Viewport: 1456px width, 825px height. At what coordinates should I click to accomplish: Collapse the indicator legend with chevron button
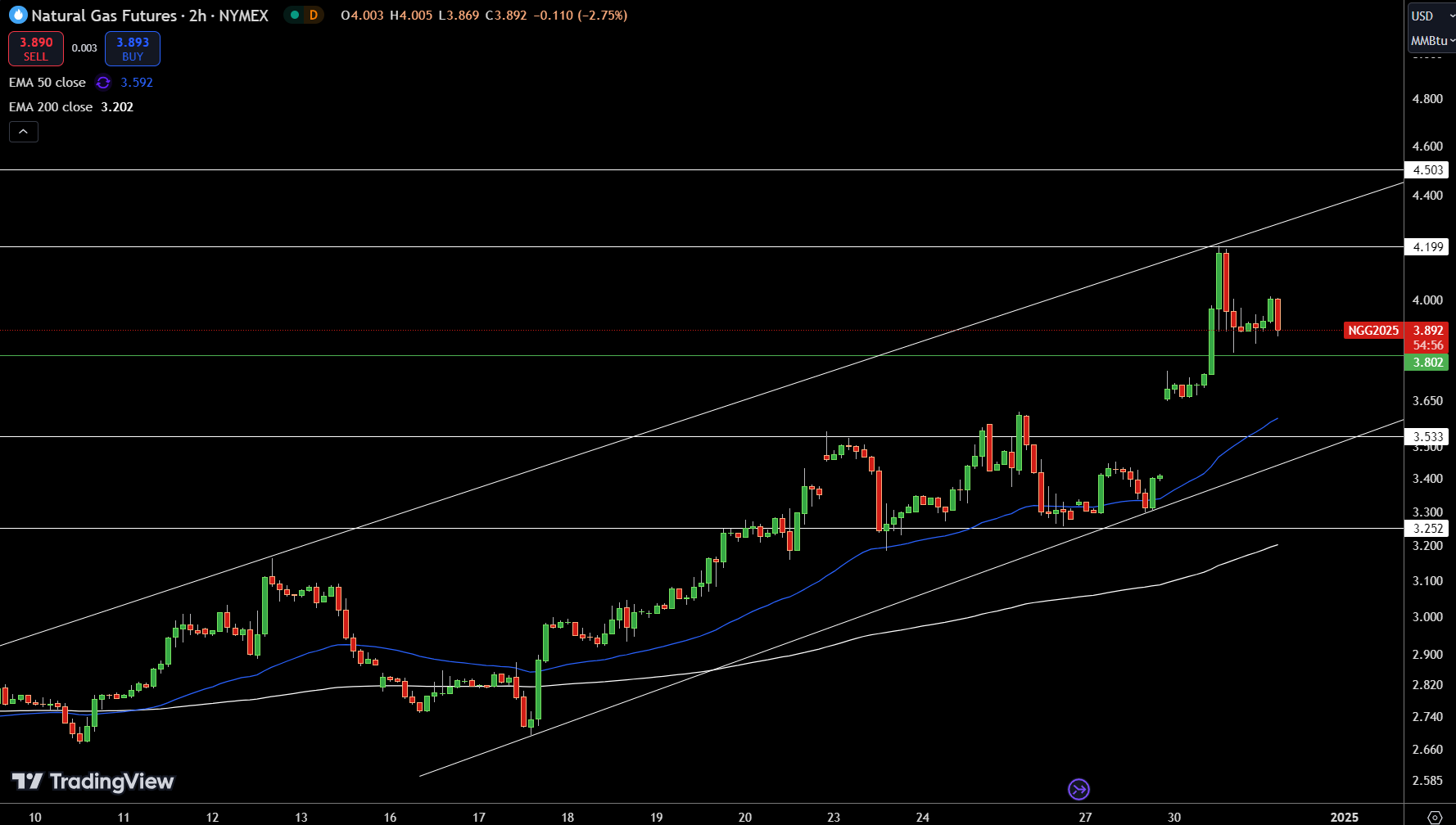pos(24,132)
